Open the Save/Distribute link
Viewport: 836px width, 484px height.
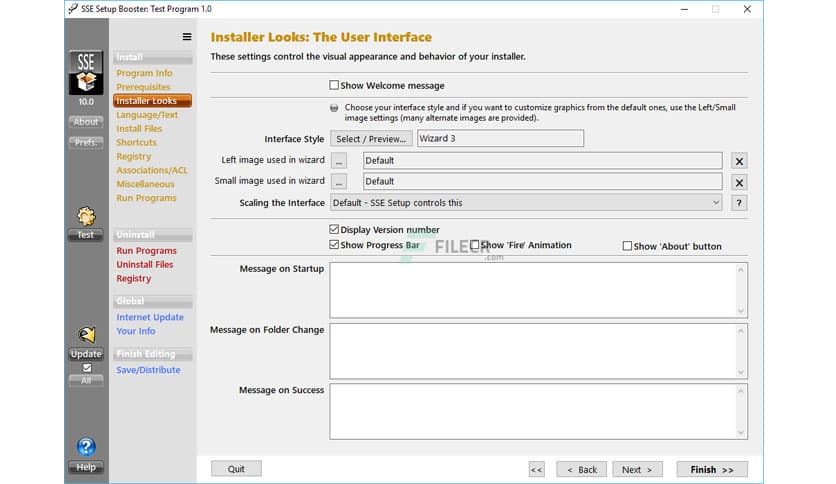click(x=148, y=370)
